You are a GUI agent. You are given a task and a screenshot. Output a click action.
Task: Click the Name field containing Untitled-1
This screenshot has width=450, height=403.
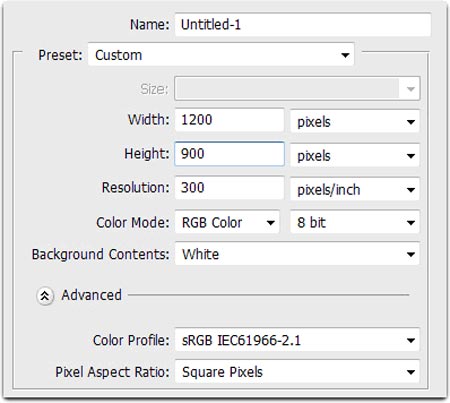click(303, 25)
